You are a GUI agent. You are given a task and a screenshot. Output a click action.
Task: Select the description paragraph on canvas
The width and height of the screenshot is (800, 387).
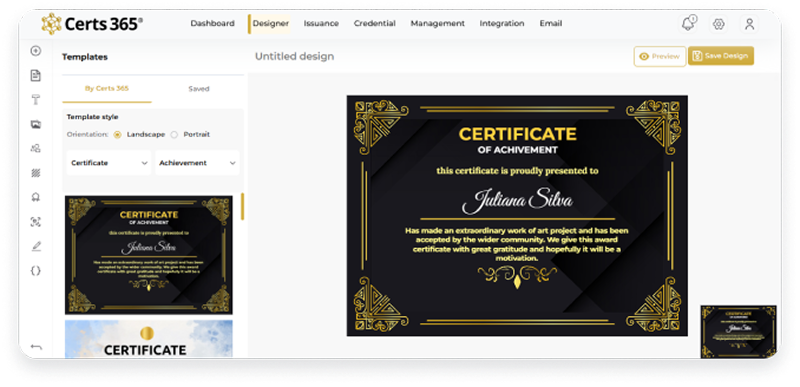517,244
